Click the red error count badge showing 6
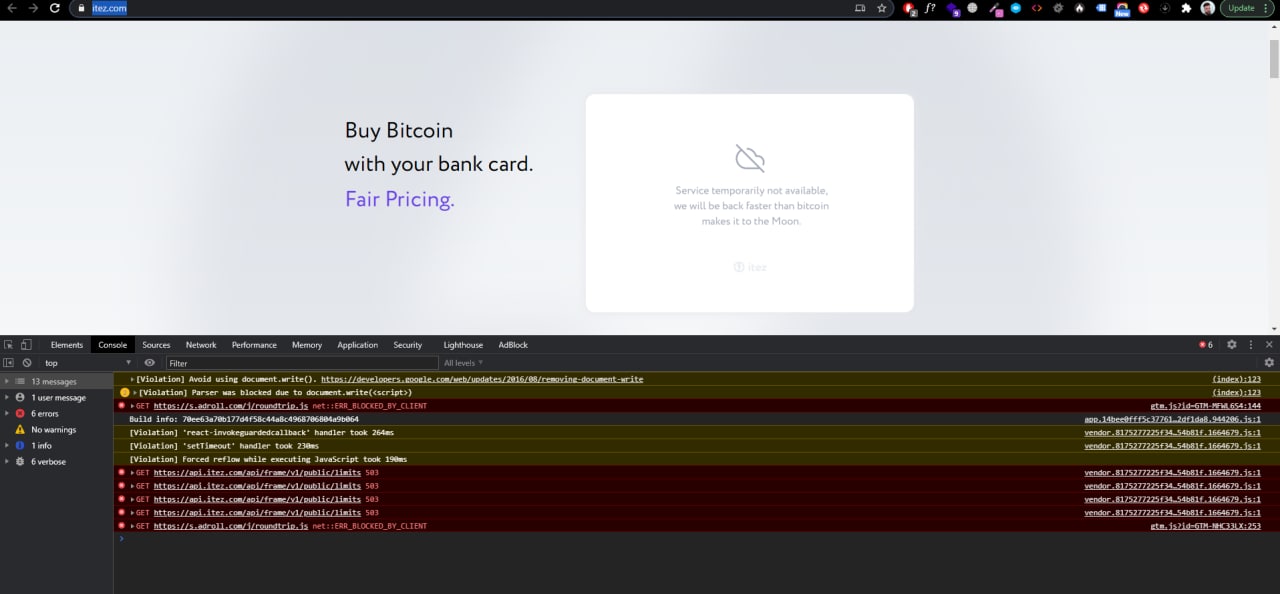 coord(1206,345)
